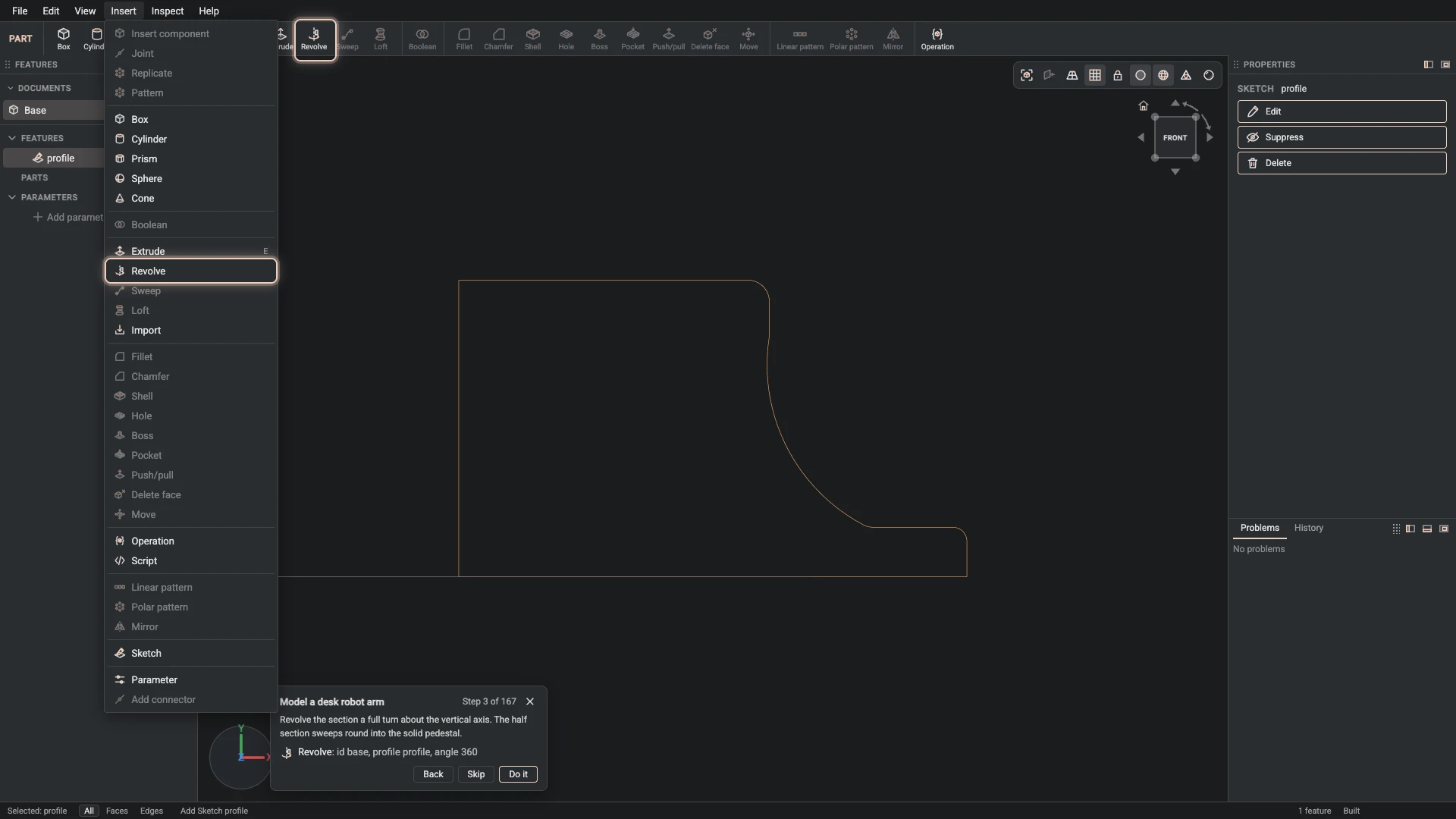Select the Loft toolbar tool
The image size is (1456, 819).
381,39
